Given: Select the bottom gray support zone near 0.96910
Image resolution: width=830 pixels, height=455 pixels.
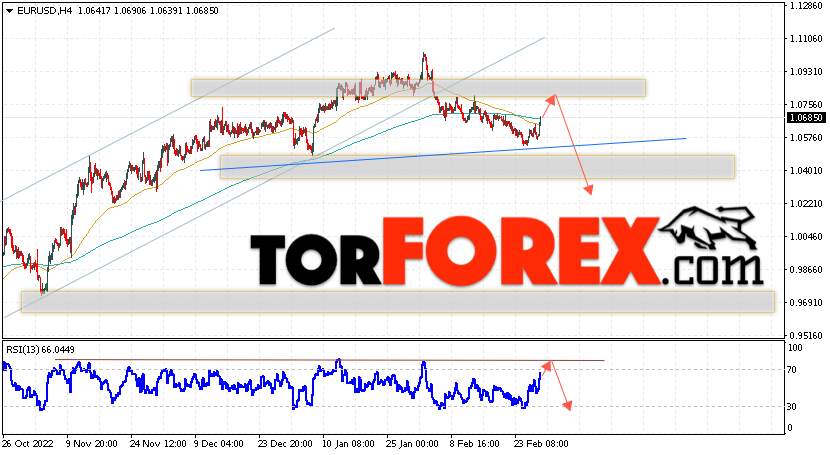Looking at the screenshot, I should 398,302.
